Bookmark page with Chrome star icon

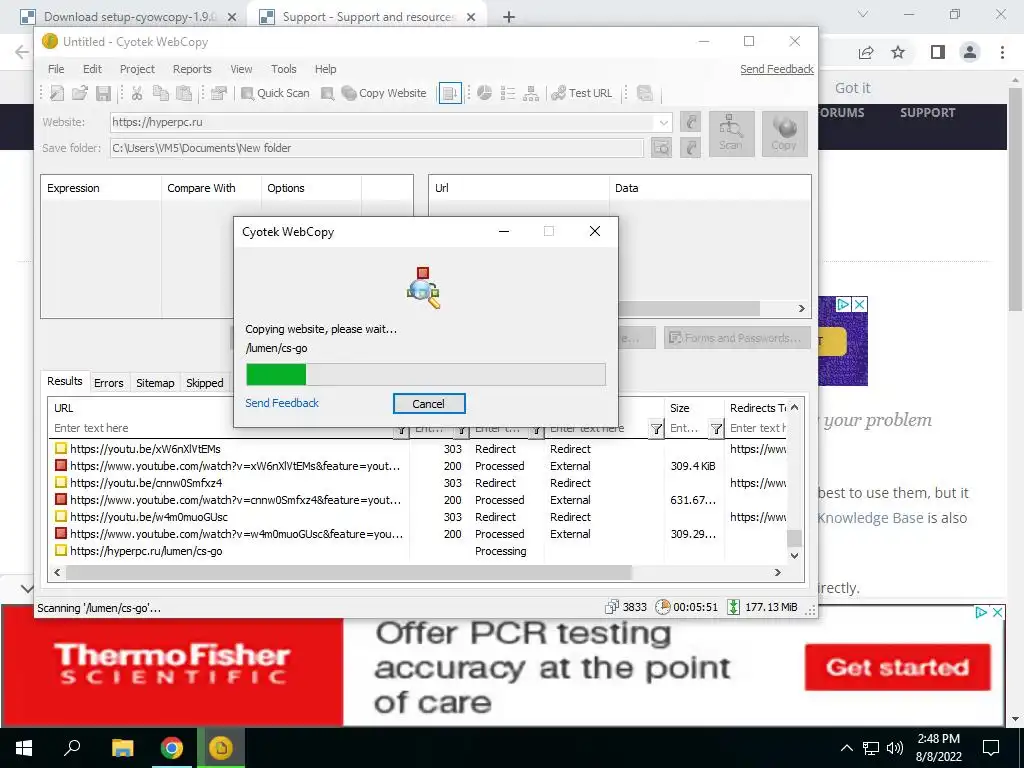pyautogui.click(x=898, y=52)
